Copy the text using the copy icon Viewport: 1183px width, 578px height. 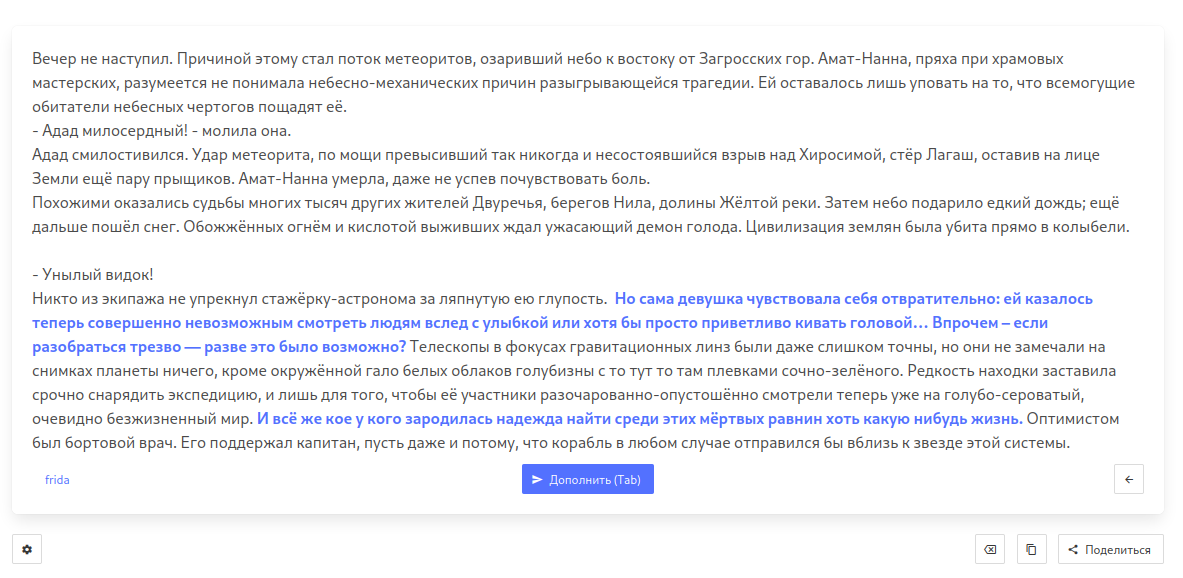coord(1031,549)
